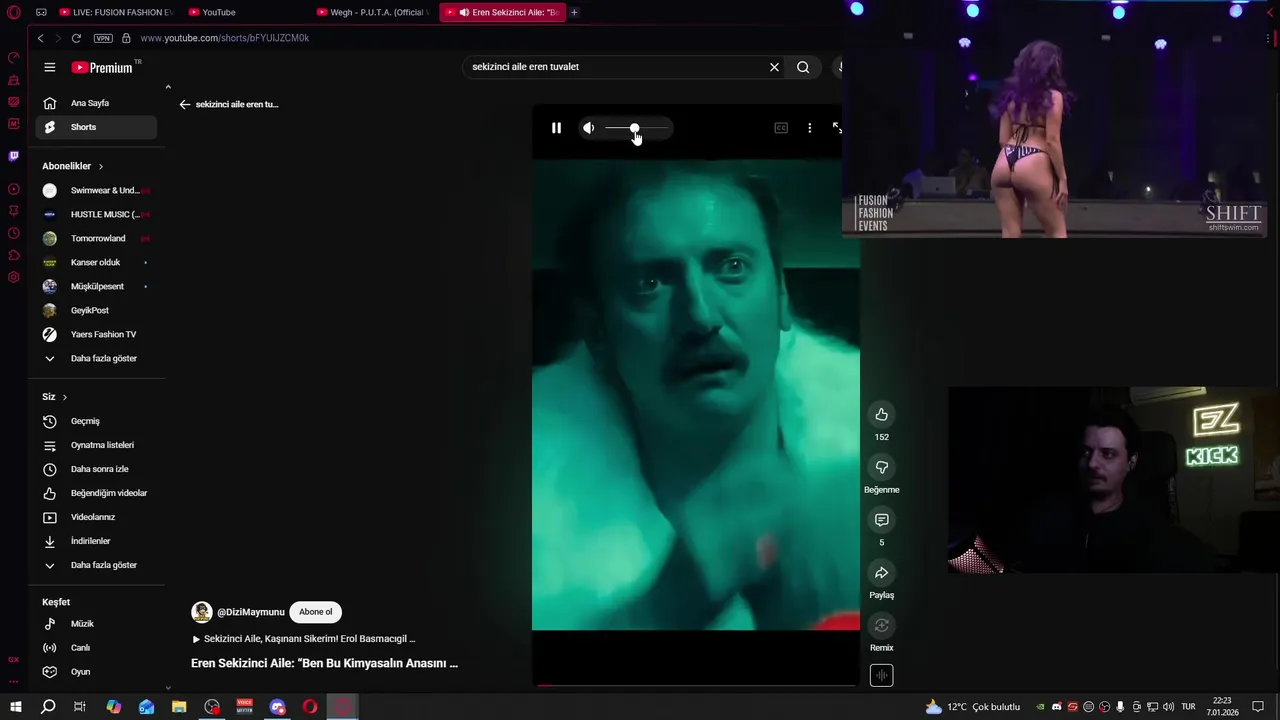Open linked video Sekizinci Aile, Kaşınanı...

[304, 638]
